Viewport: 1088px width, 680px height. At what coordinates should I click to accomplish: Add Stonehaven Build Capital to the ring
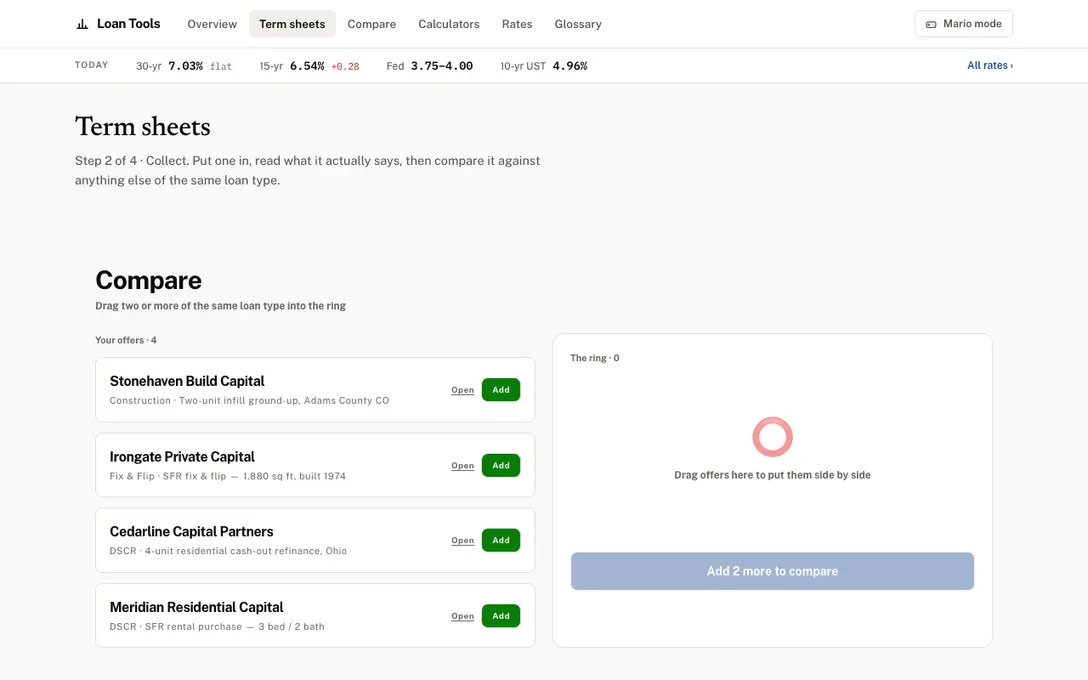point(501,390)
